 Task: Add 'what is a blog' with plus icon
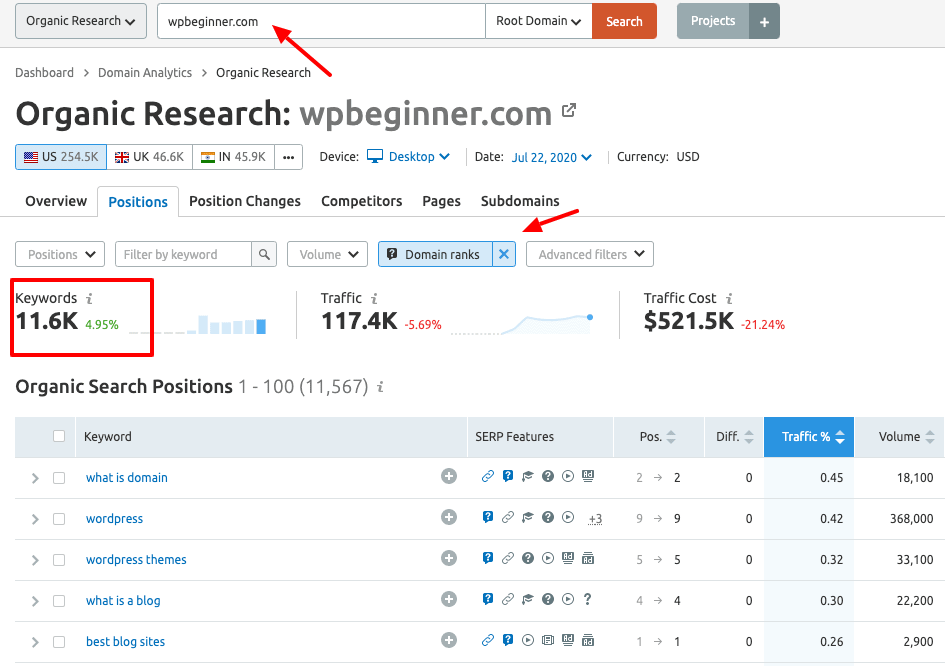tap(449, 600)
